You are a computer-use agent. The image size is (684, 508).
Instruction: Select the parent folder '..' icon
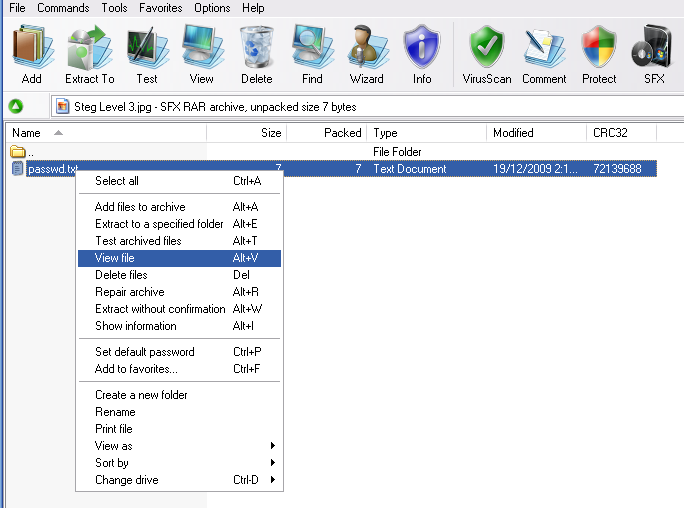(17, 152)
